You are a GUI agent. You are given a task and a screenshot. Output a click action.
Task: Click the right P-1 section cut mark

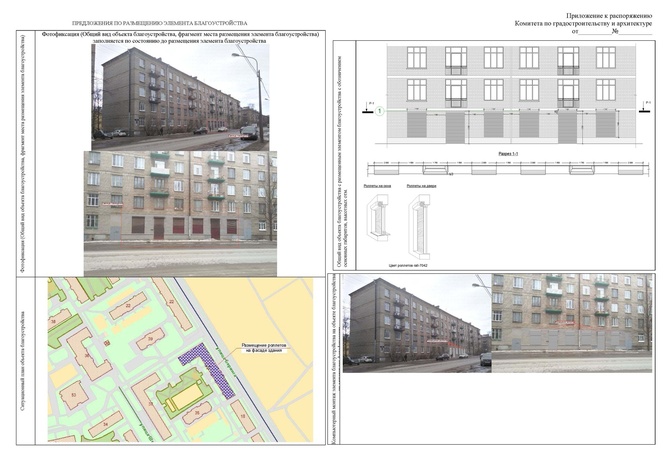coord(645,107)
